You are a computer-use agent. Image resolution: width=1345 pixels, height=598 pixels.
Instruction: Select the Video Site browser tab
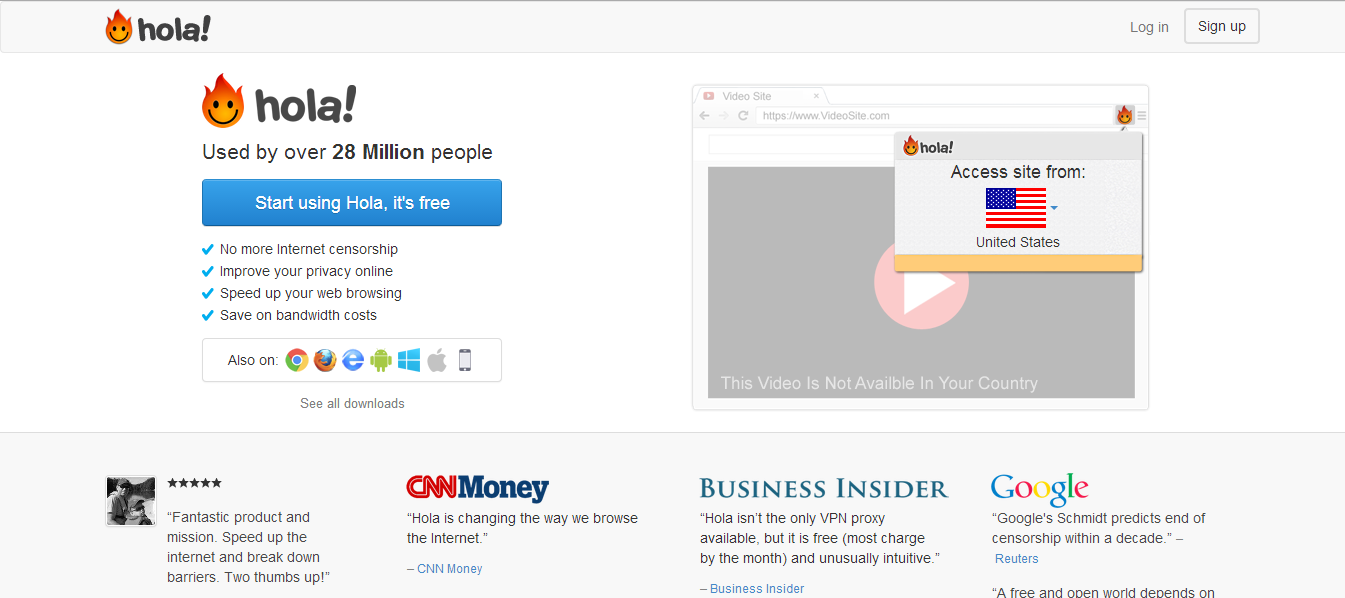tap(760, 96)
